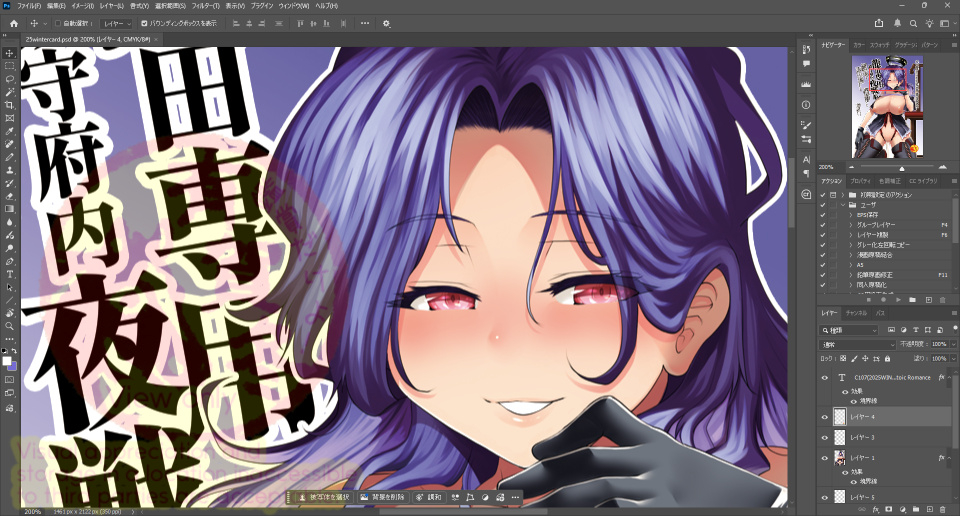Choose the Horizontal Type tool
This screenshot has width=960, height=516.
(x=10, y=273)
